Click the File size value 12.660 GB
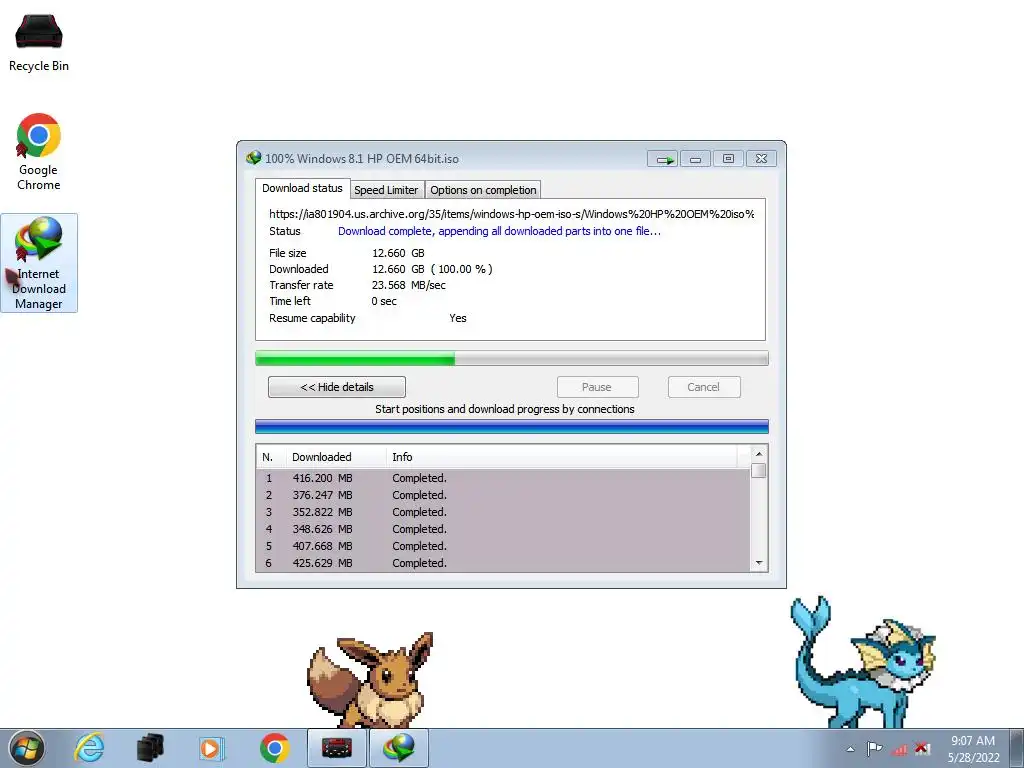1024x768 pixels. [x=398, y=253]
